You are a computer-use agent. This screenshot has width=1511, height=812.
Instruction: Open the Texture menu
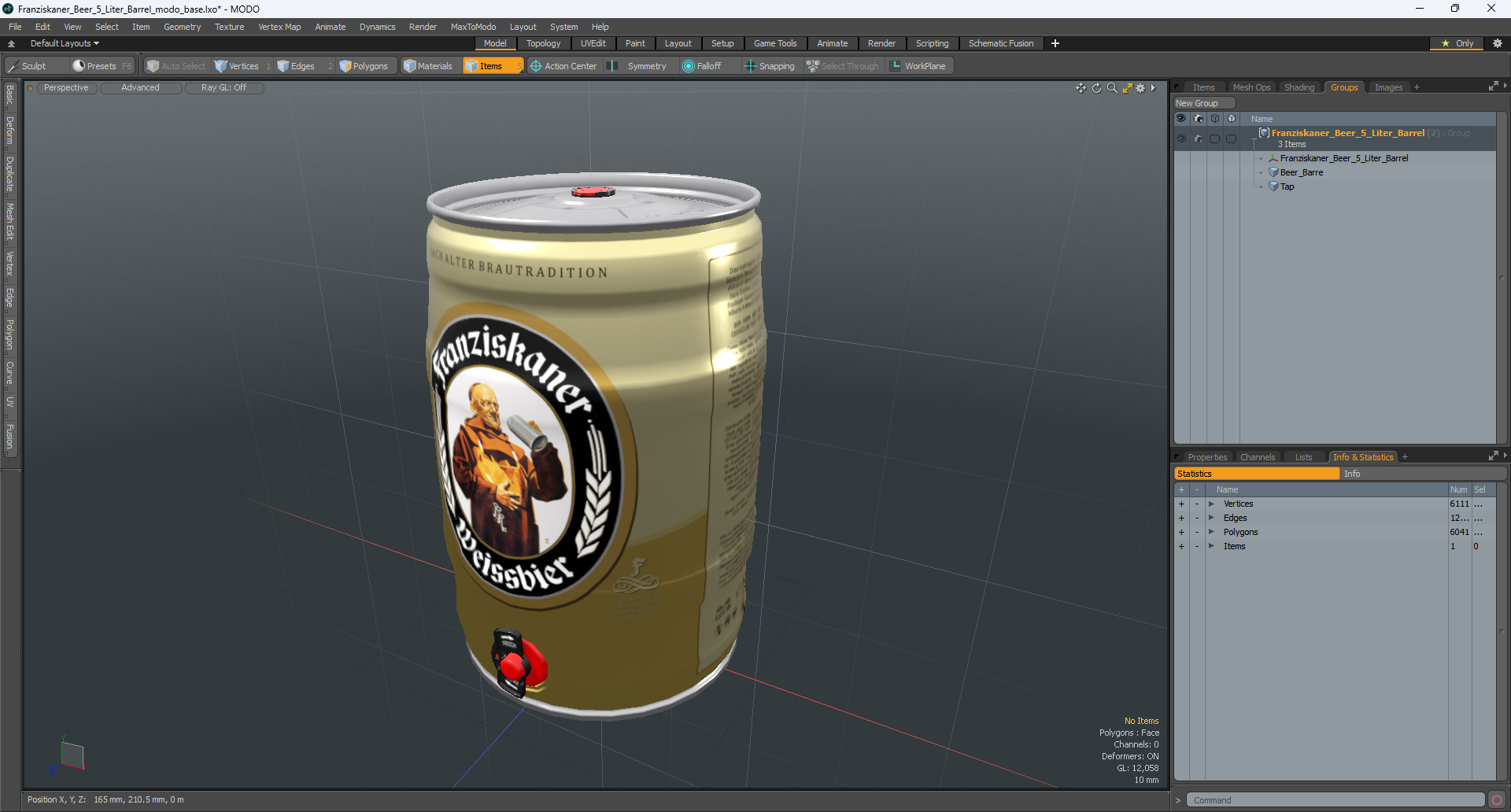tap(229, 27)
